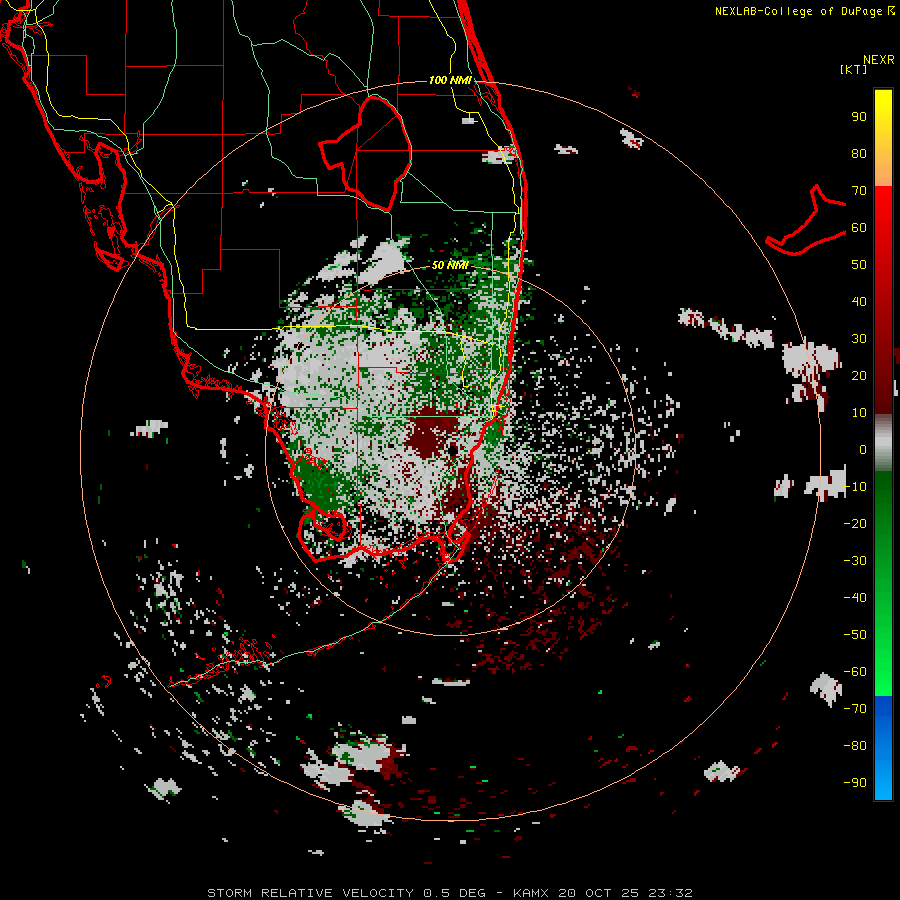The image size is (900, 900).
Task: Click the -70 scale label
Action: coord(855,708)
